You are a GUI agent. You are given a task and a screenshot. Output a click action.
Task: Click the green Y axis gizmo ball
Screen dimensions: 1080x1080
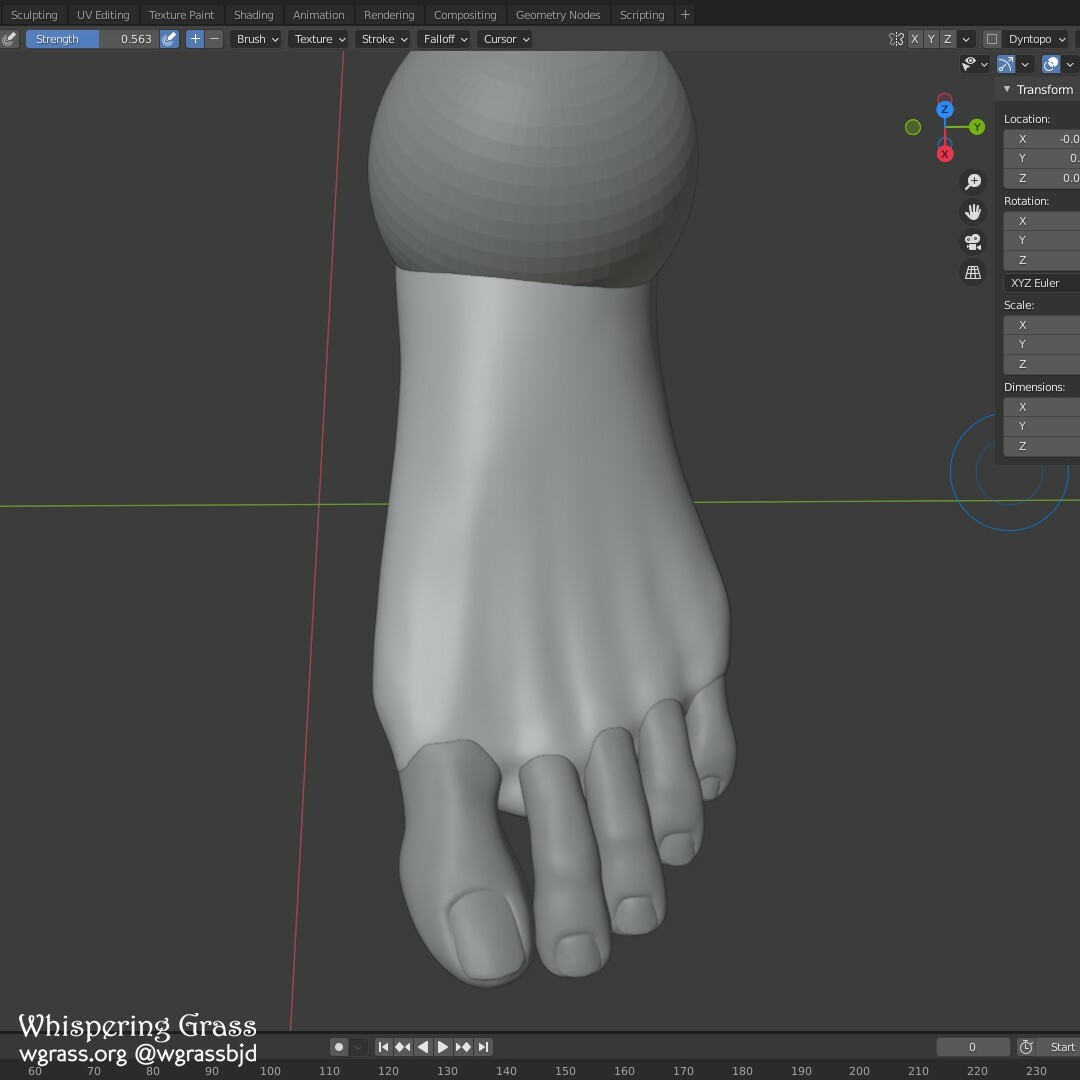(977, 127)
